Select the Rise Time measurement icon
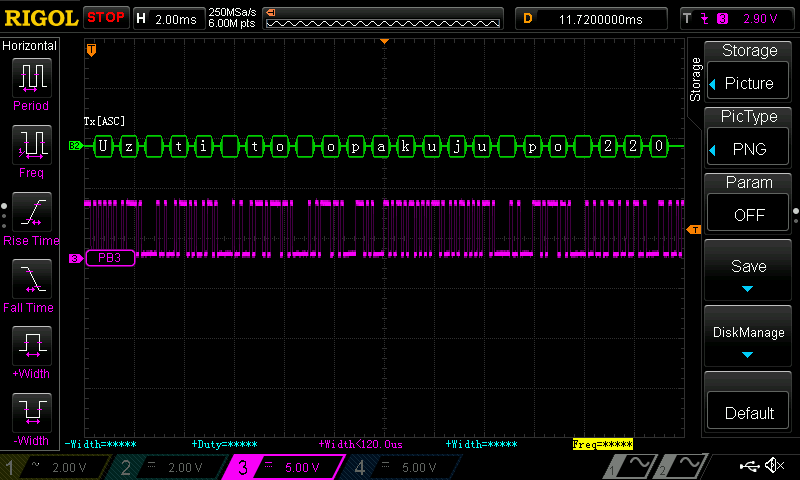 [32, 212]
